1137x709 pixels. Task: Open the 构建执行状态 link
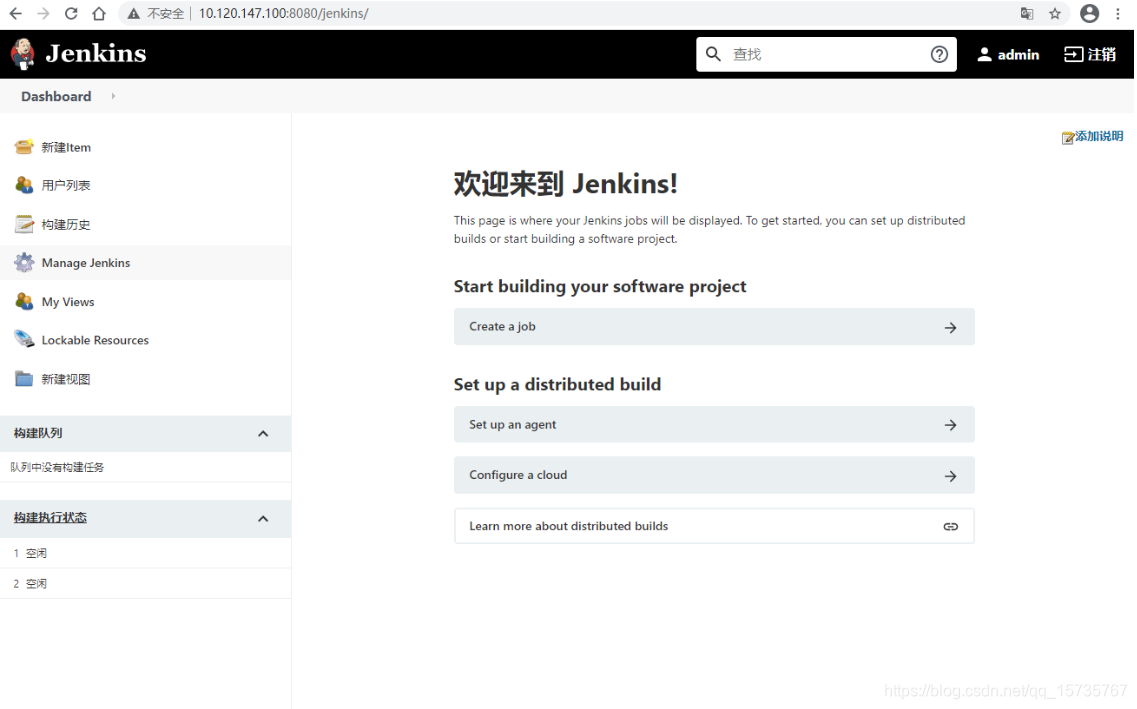click(x=50, y=518)
